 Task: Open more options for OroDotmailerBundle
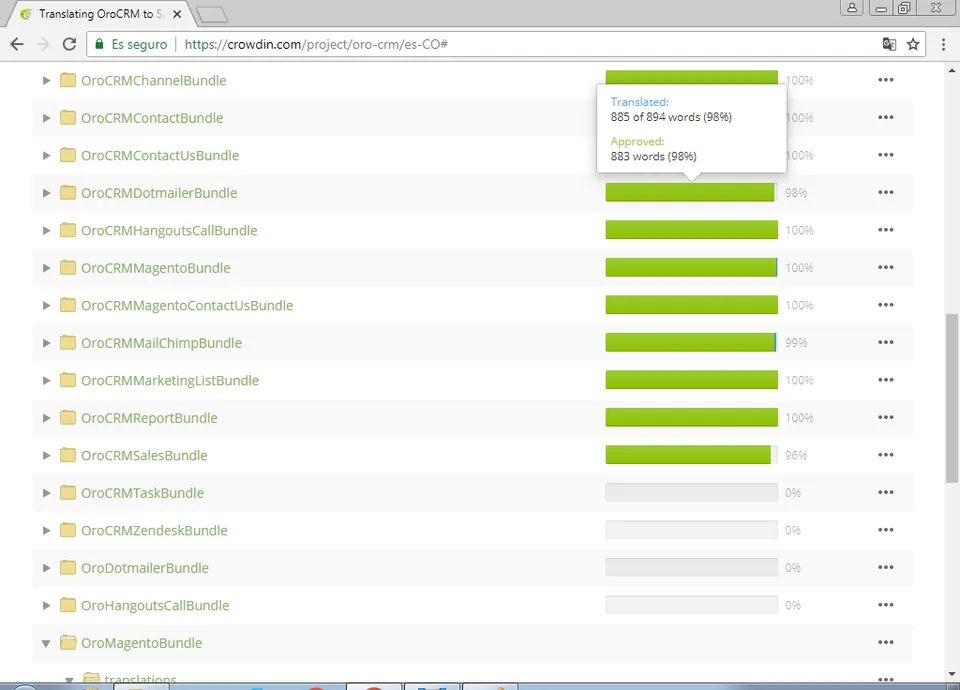pos(885,567)
